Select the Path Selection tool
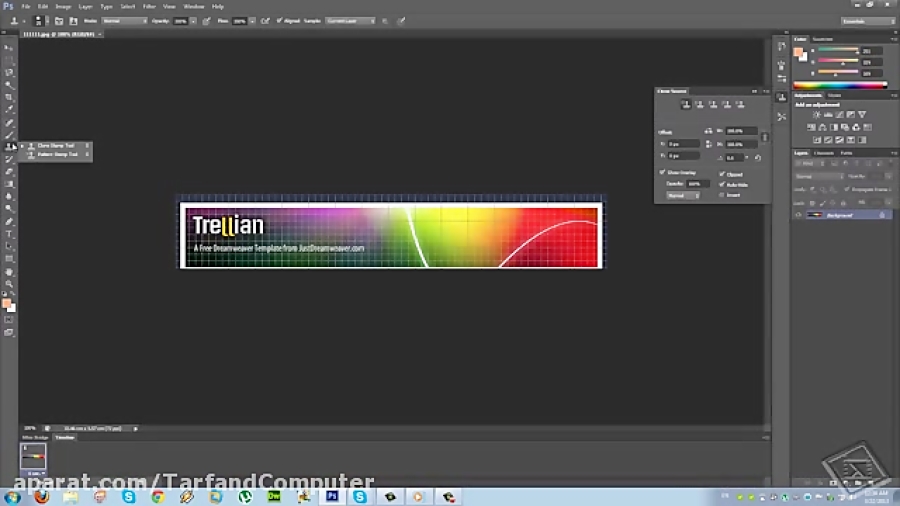This screenshot has width=900, height=506. tap(9, 246)
